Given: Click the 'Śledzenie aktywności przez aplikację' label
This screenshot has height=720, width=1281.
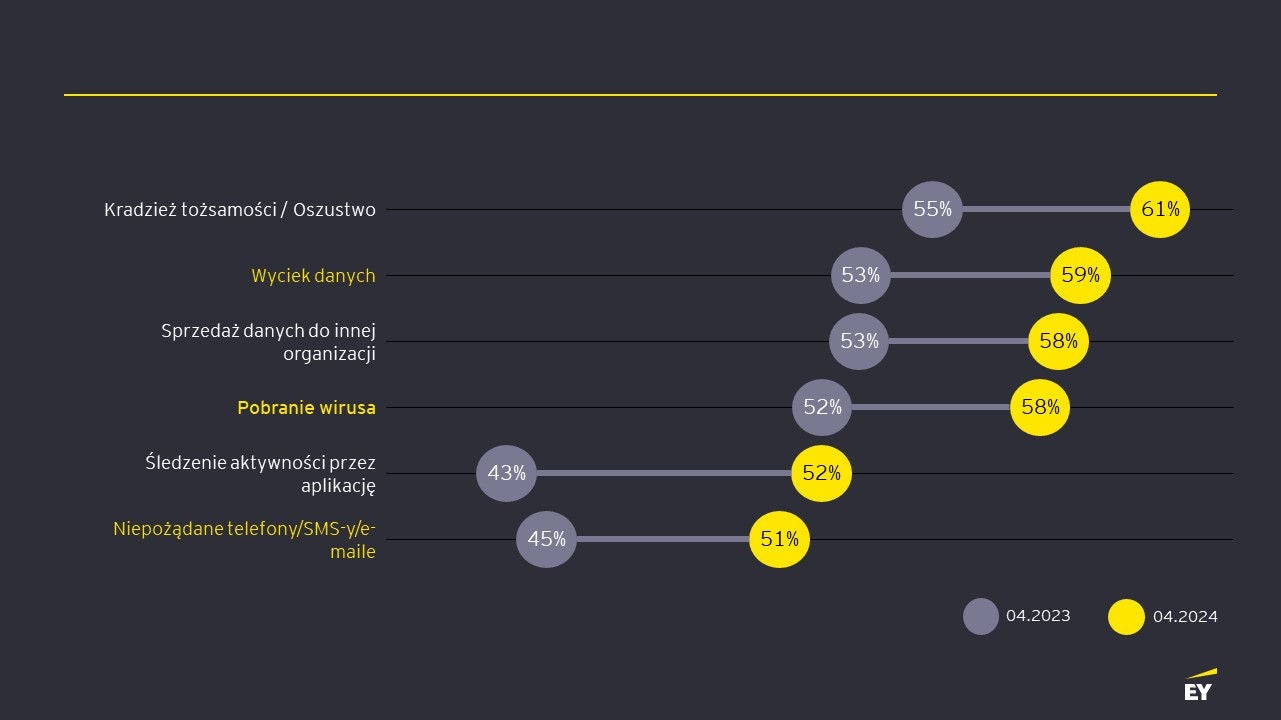Looking at the screenshot, I should 260,474.
